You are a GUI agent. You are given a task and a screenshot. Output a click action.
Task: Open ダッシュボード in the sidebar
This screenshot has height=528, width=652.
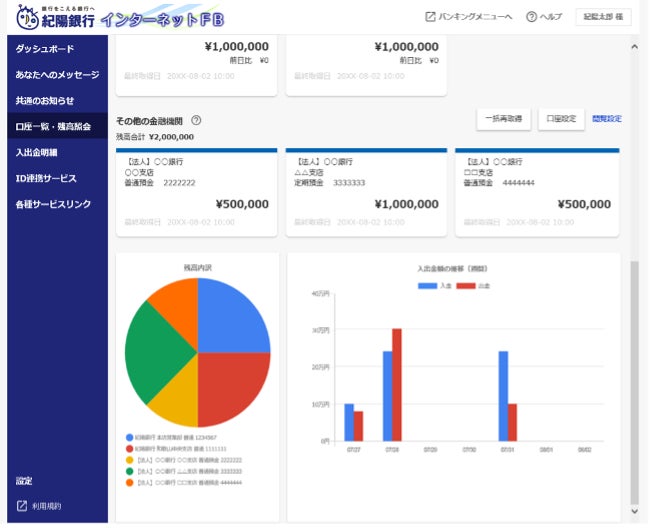coord(57,49)
